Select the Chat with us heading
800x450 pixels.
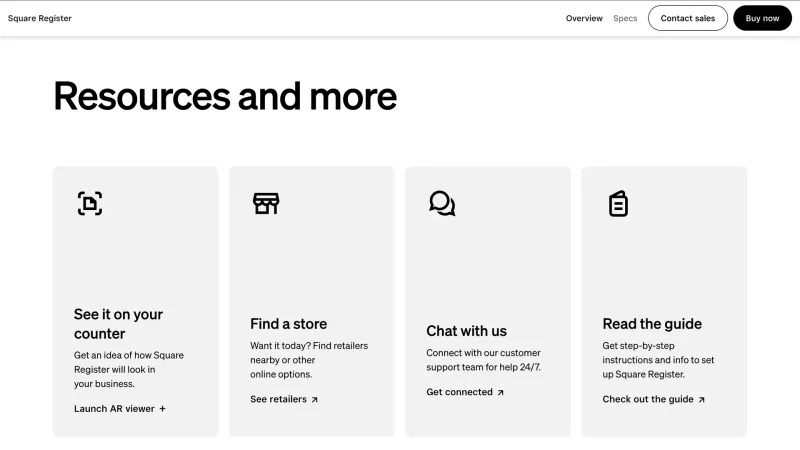point(466,331)
